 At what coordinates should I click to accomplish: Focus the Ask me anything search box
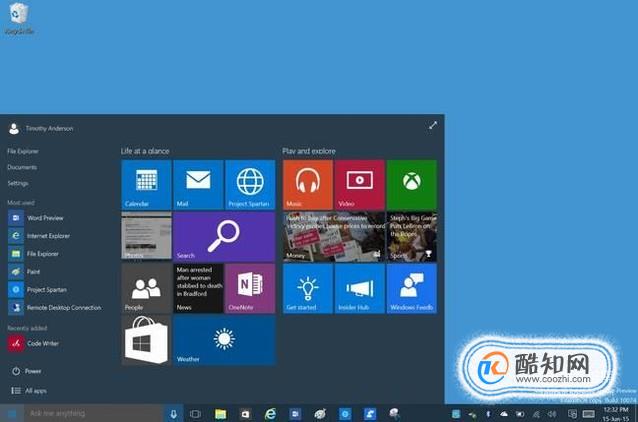tap(94, 413)
